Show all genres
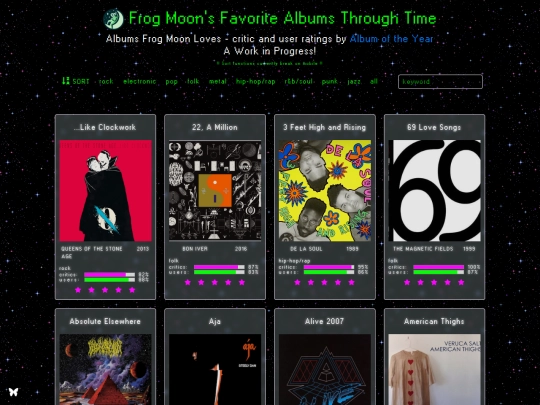 pos(374,82)
